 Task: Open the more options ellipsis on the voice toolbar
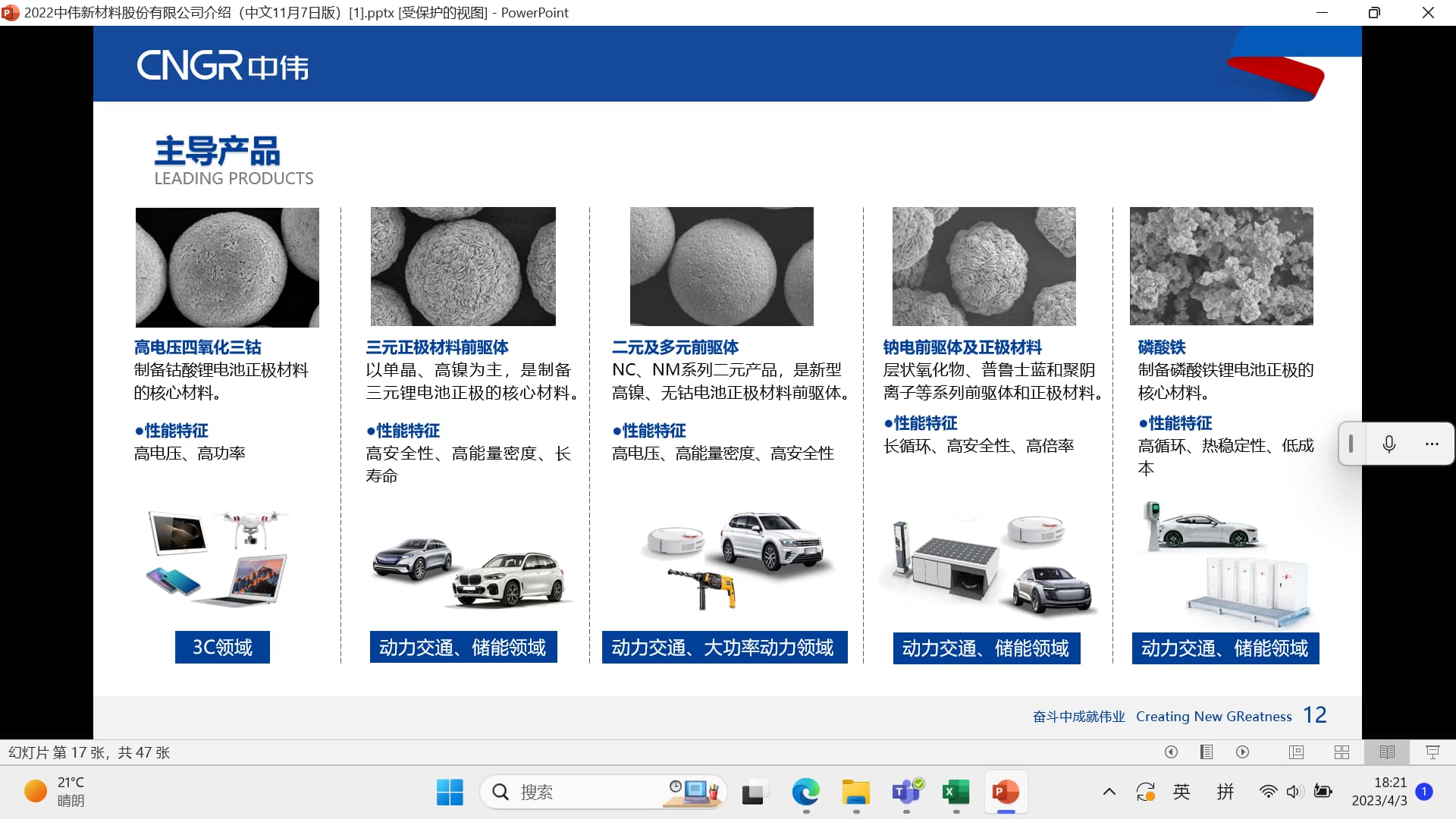pos(1431,444)
